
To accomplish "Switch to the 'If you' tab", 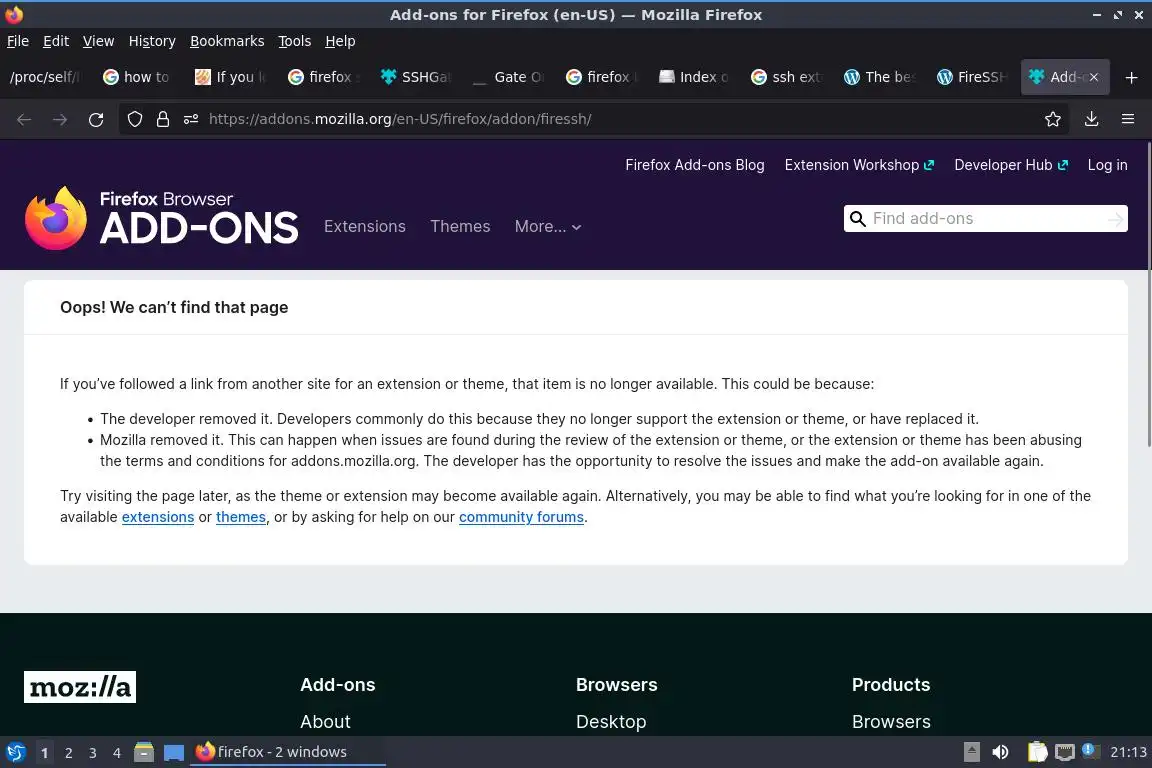I will point(229,77).
